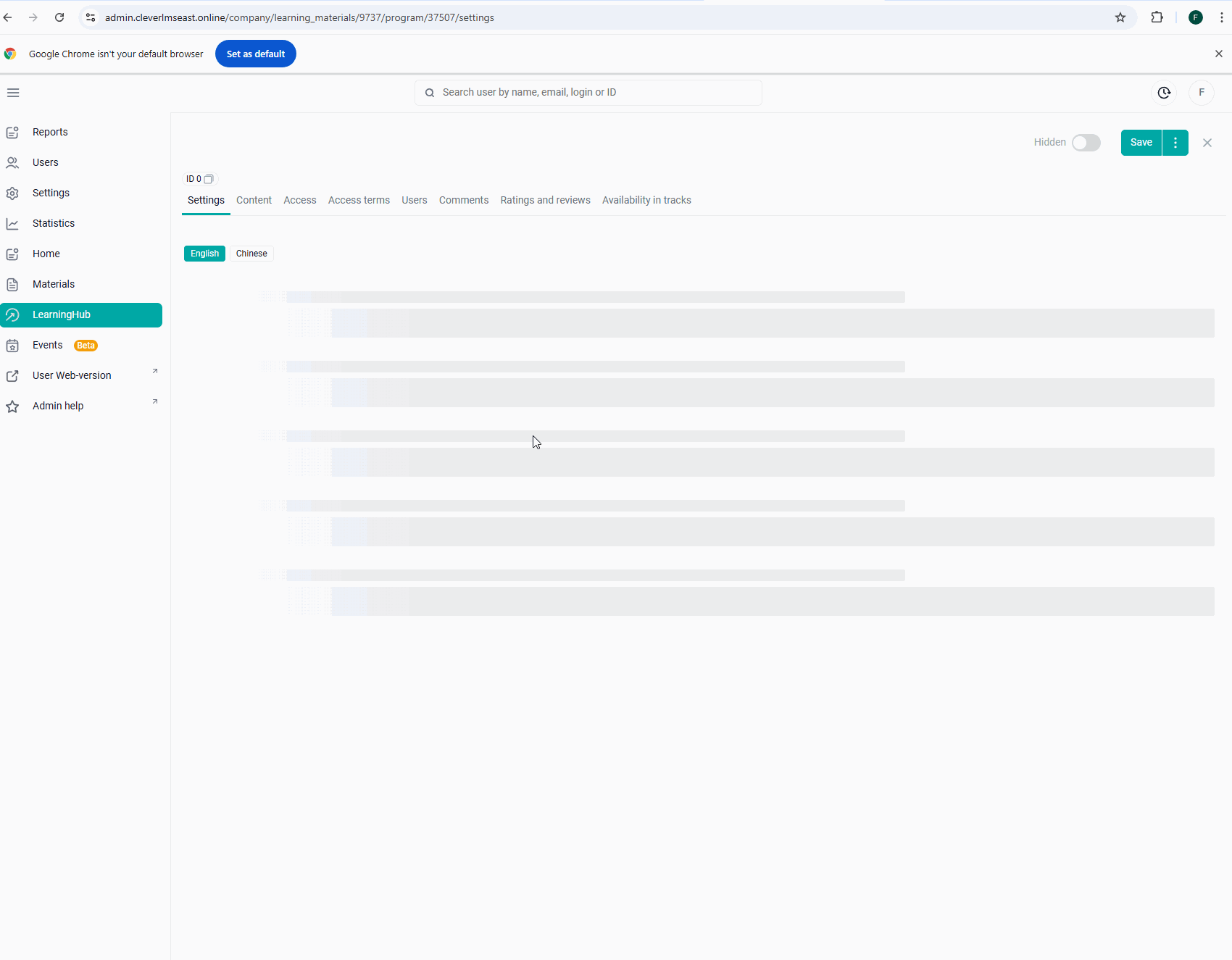Click the browser address bar URL
This screenshot has height=960, width=1232.
click(x=299, y=17)
